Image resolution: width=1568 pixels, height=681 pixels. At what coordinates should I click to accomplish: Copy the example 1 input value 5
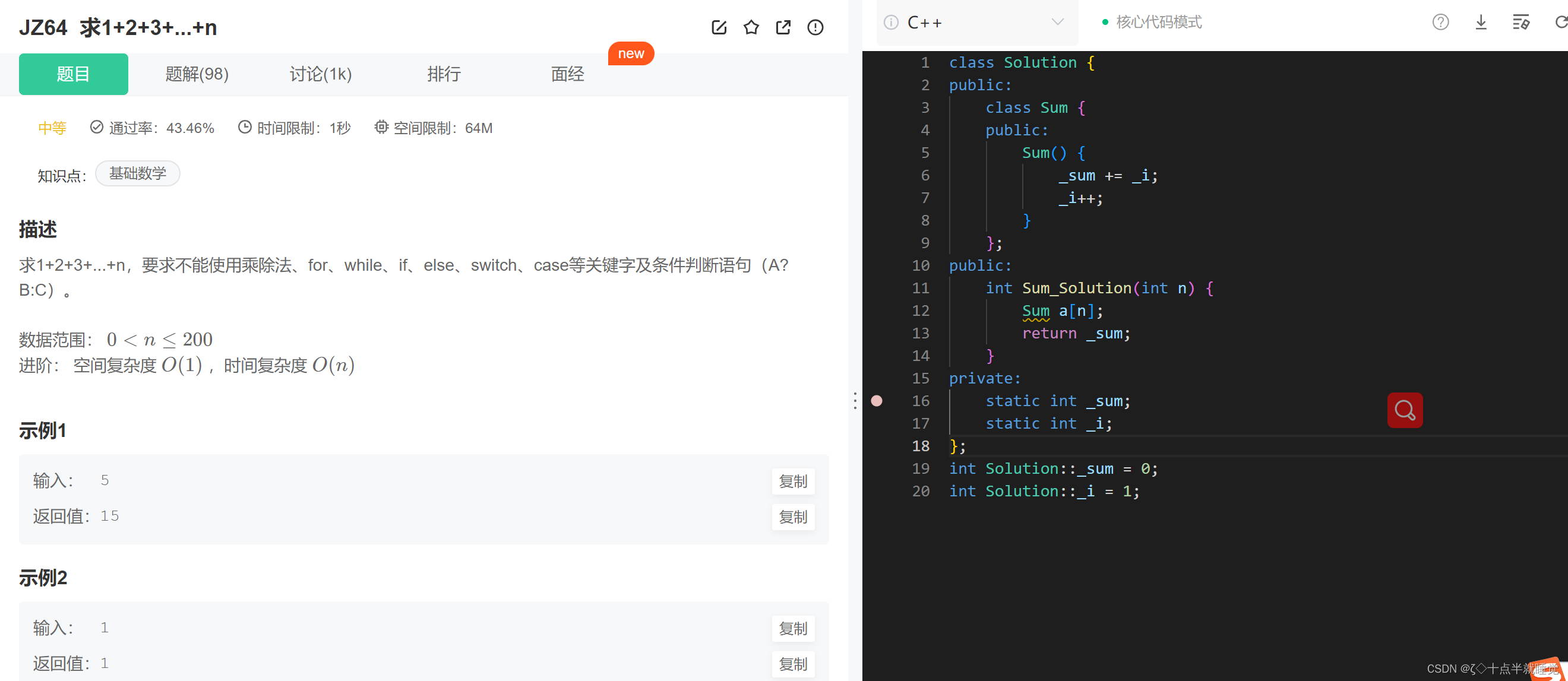pyautogui.click(x=793, y=482)
